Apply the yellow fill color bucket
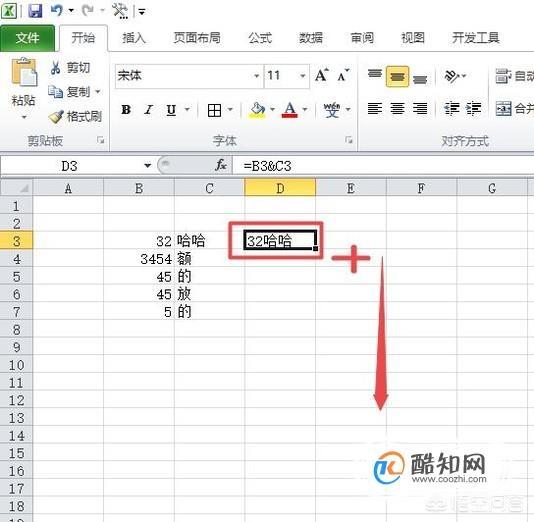The image size is (534, 522). click(257, 110)
